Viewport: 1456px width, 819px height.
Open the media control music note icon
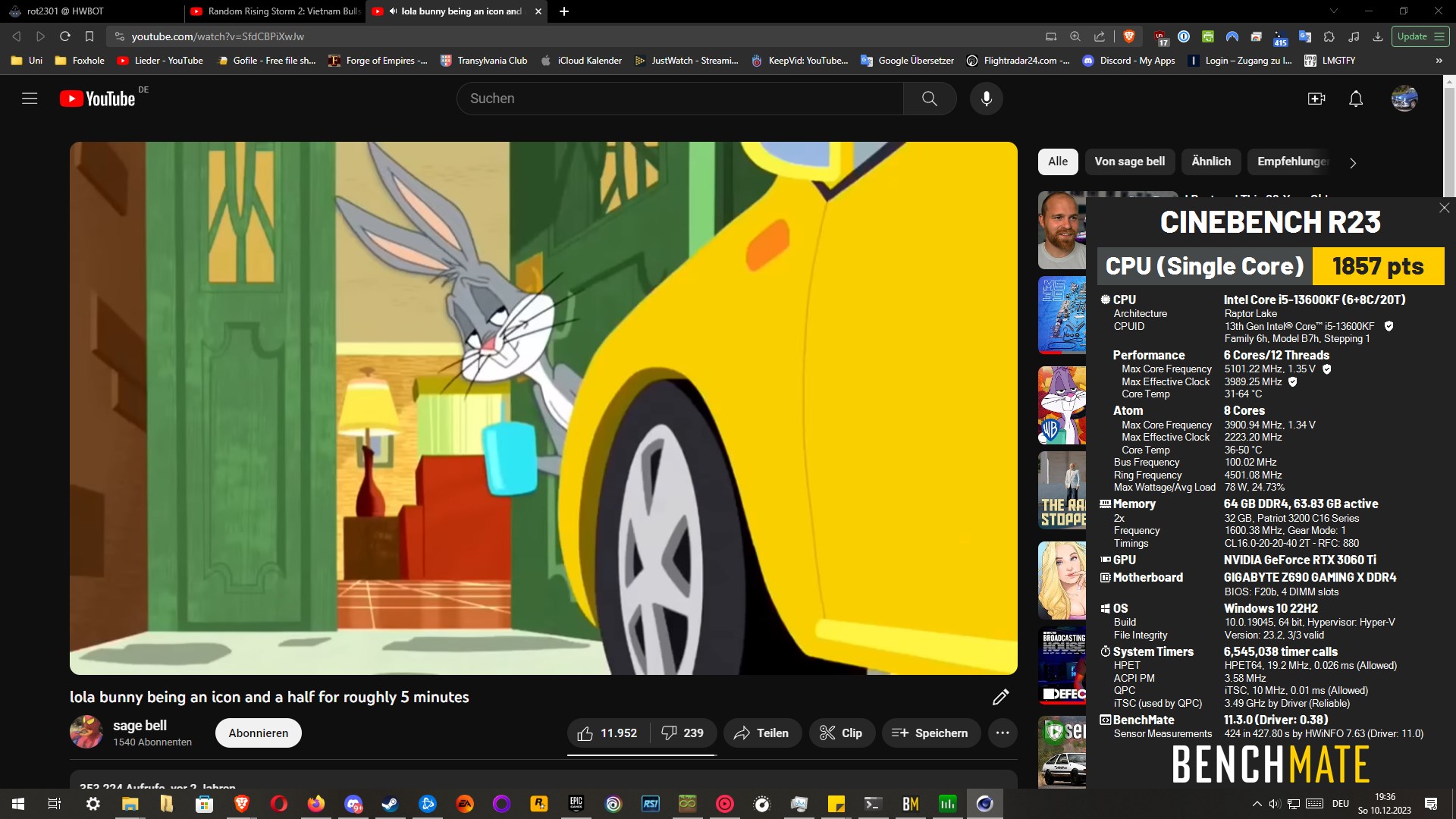click(1354, 36)
